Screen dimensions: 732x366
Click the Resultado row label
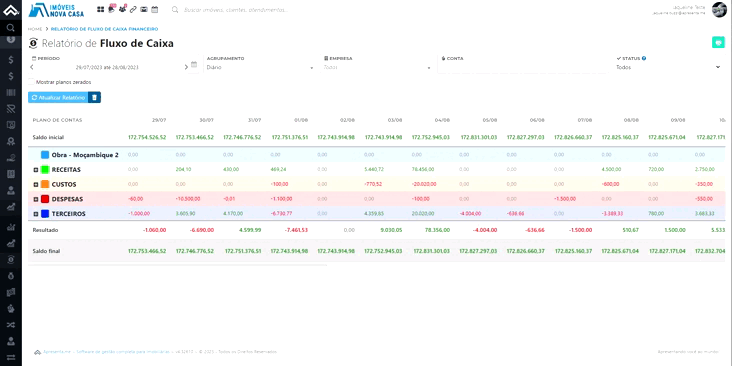pyautogui.click(x=45, y=230)
